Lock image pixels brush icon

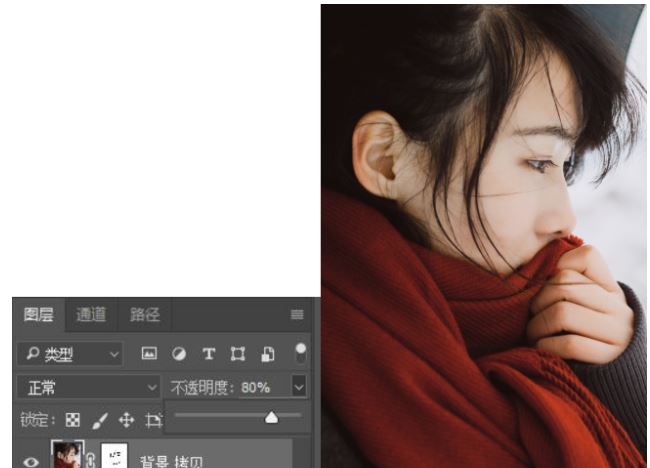tap(100, 420)
